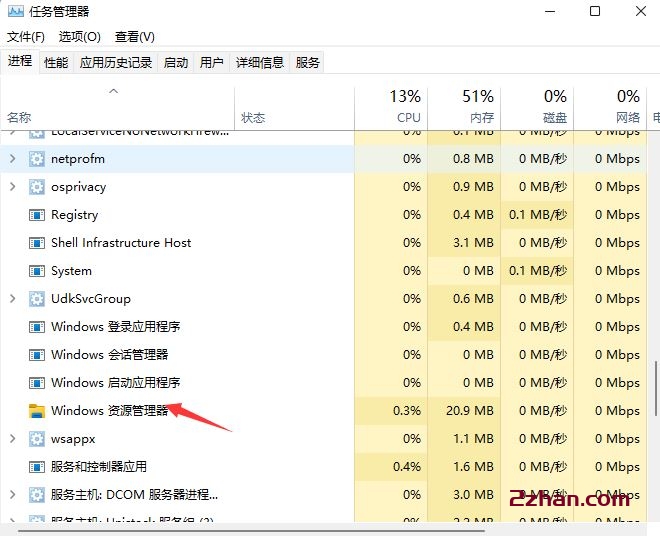The height and width of the screenshot is (536, 660).
Task: Select the Windows 登录应用程序 name
Action: pyautogui.click(x=116, y=327)
